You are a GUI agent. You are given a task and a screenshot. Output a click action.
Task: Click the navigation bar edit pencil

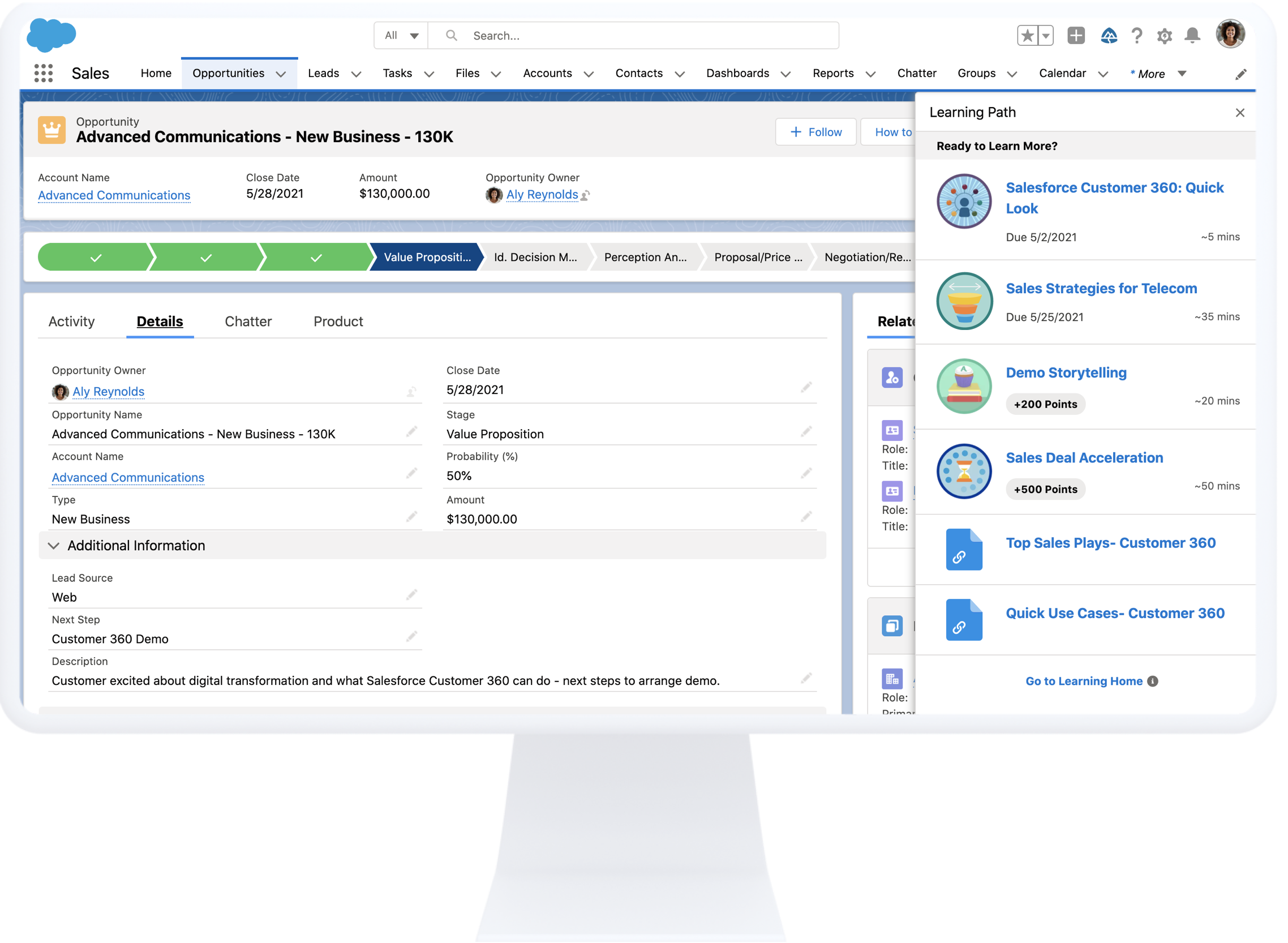pos(1240,74)
